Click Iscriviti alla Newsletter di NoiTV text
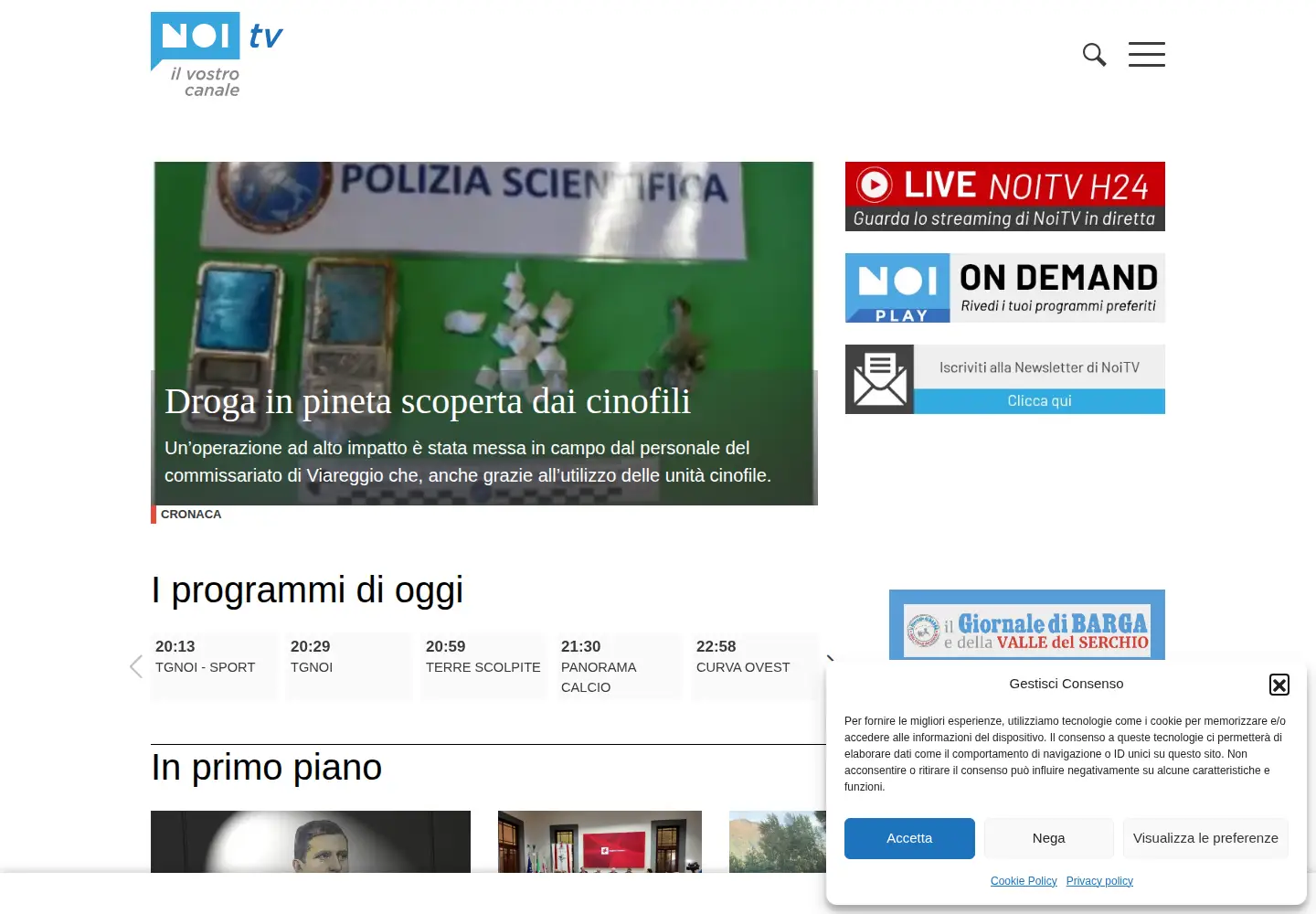 pyautogui.click(x=1040, y=367)
